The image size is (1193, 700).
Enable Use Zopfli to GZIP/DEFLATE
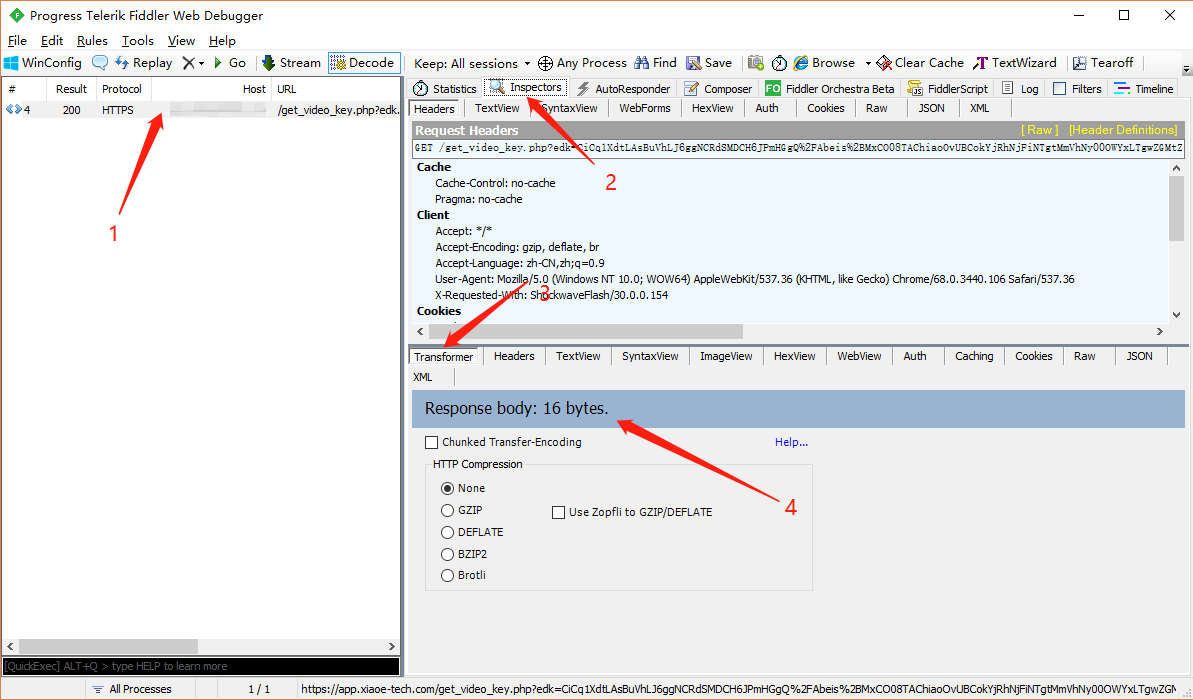558,512
